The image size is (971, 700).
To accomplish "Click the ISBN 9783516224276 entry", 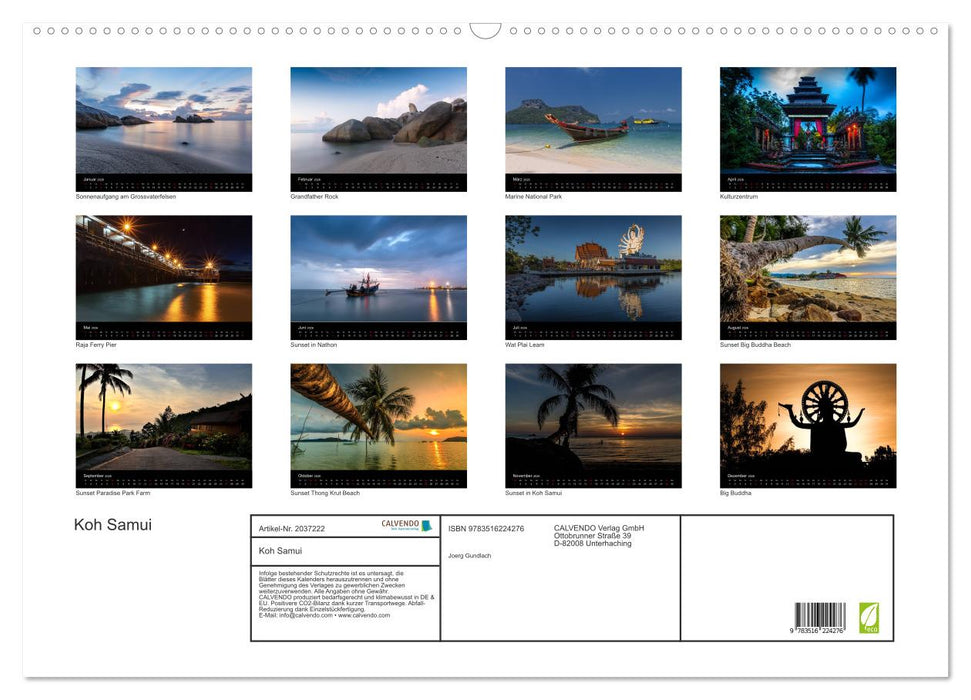I will point(487,527).
